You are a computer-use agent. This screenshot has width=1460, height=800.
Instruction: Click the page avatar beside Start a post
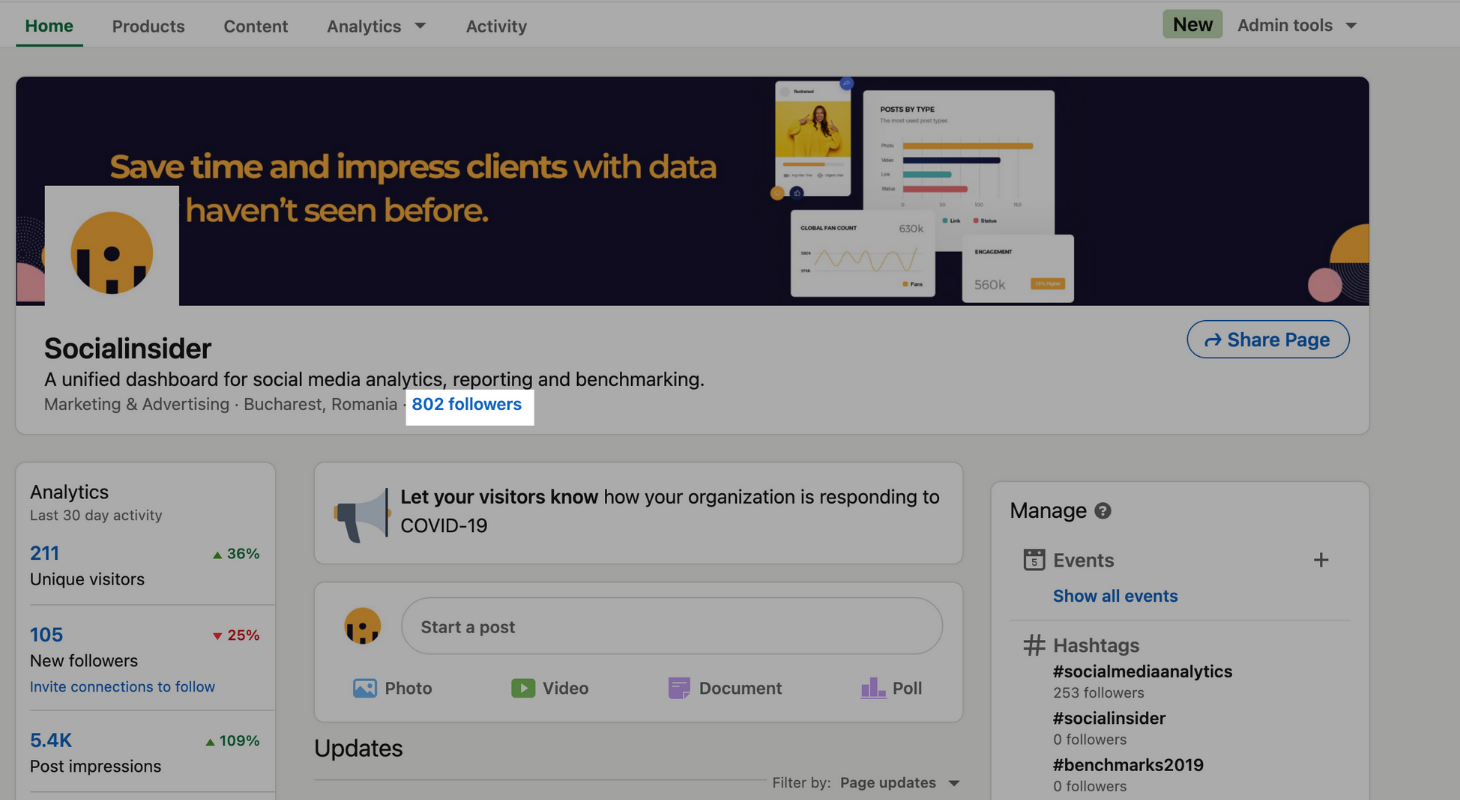click(363, 627)
